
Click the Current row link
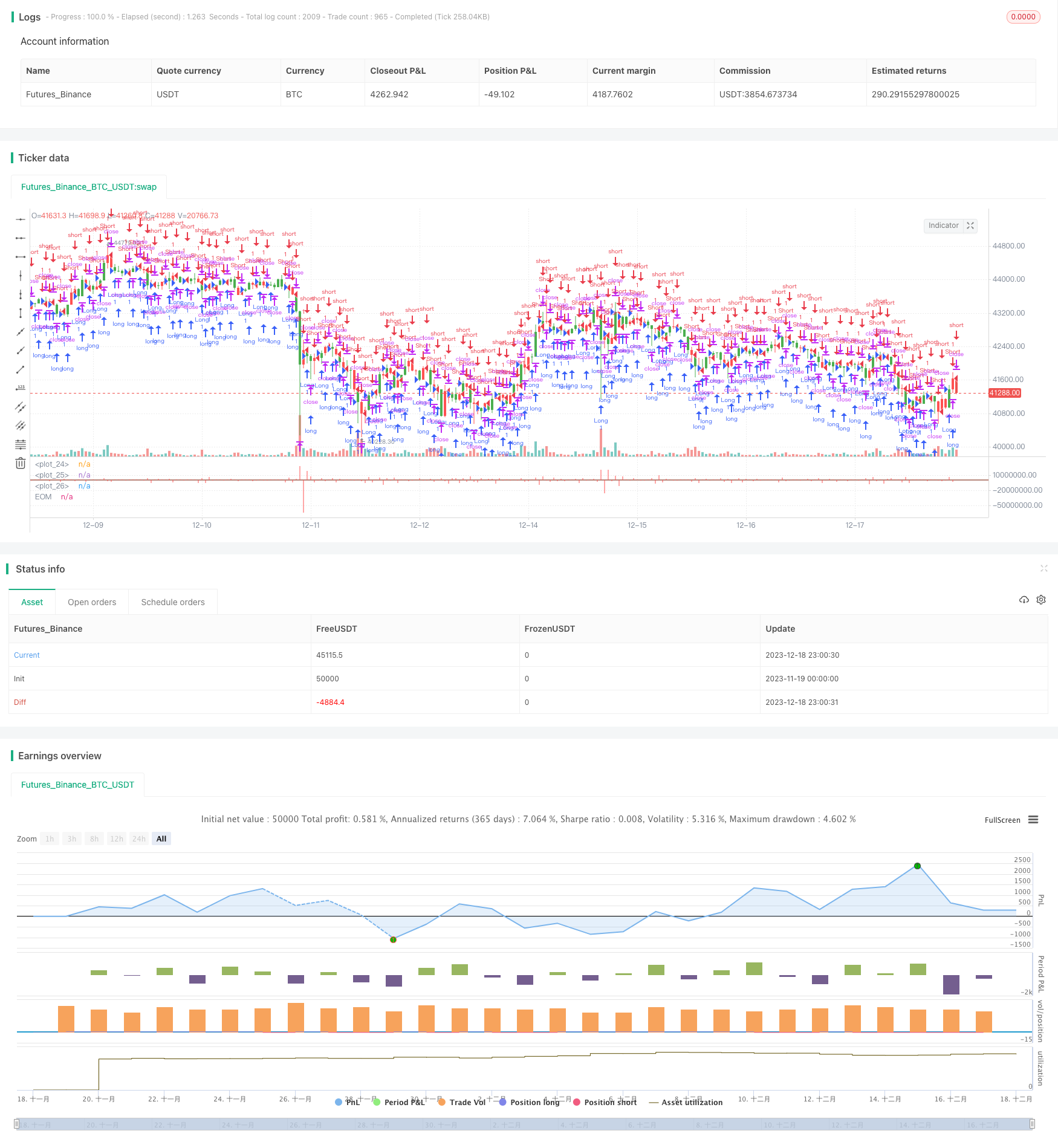click(27, 655)
